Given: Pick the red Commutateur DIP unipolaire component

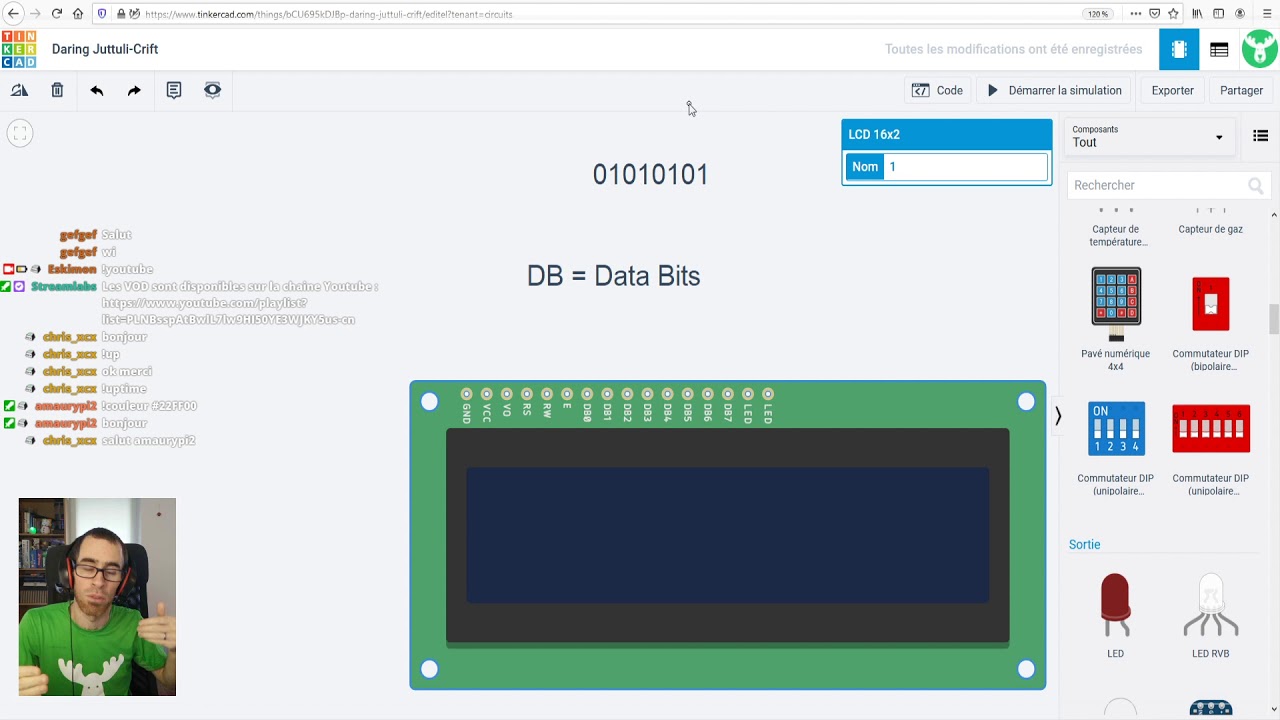Looking at the screenshot, I should (x=1210, y=447).
